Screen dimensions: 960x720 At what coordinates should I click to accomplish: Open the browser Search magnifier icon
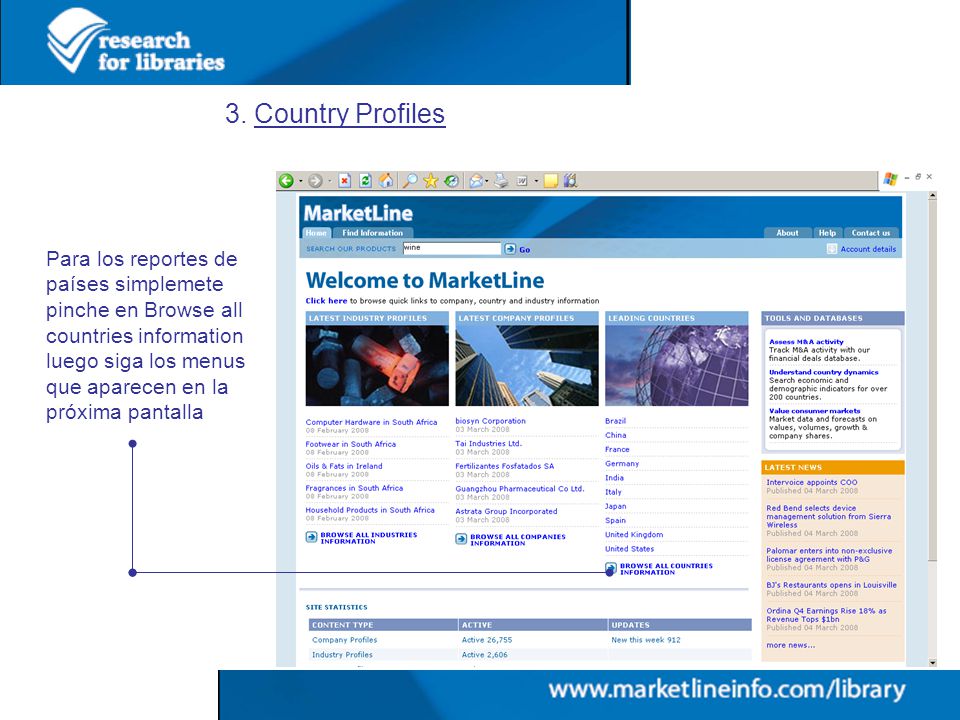pos(410,181)
